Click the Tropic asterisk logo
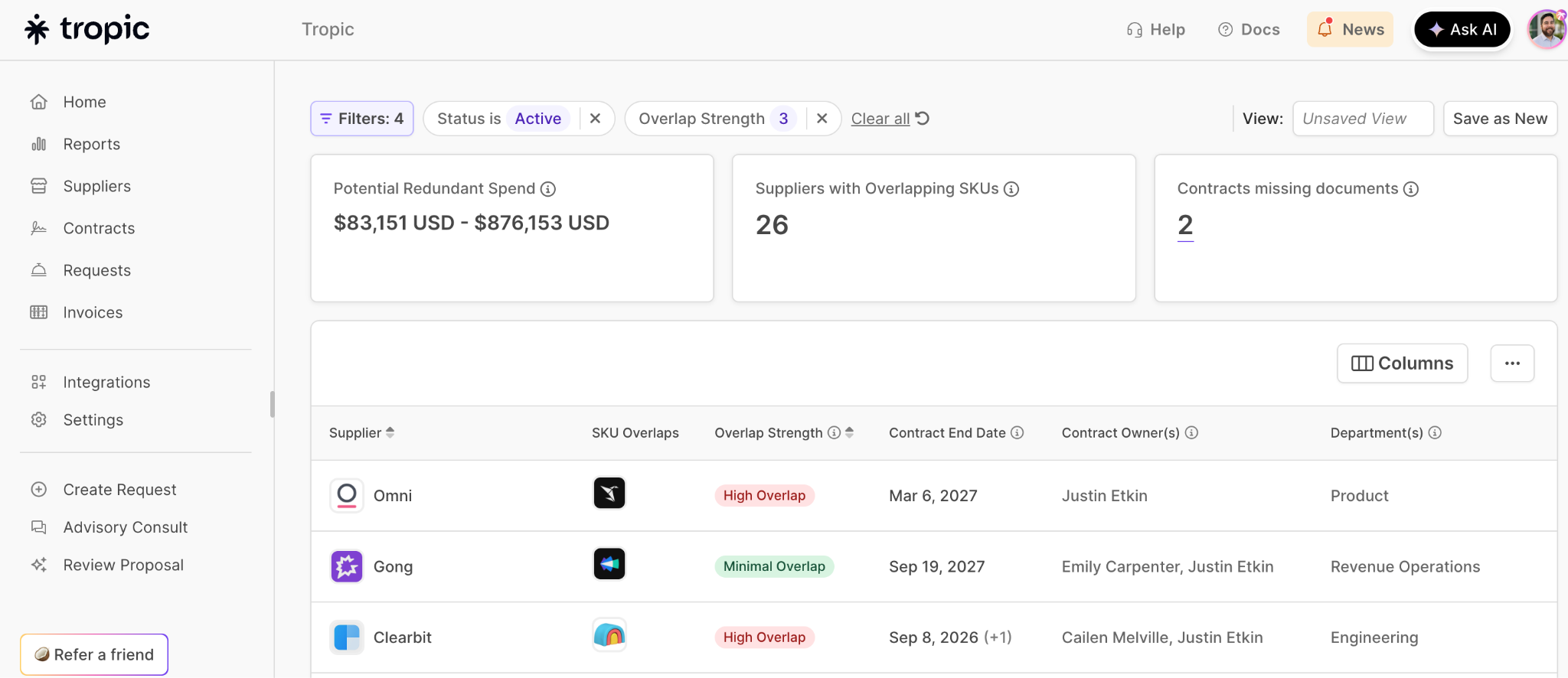This screenshot has width=1568, height=678. point(37,29)
